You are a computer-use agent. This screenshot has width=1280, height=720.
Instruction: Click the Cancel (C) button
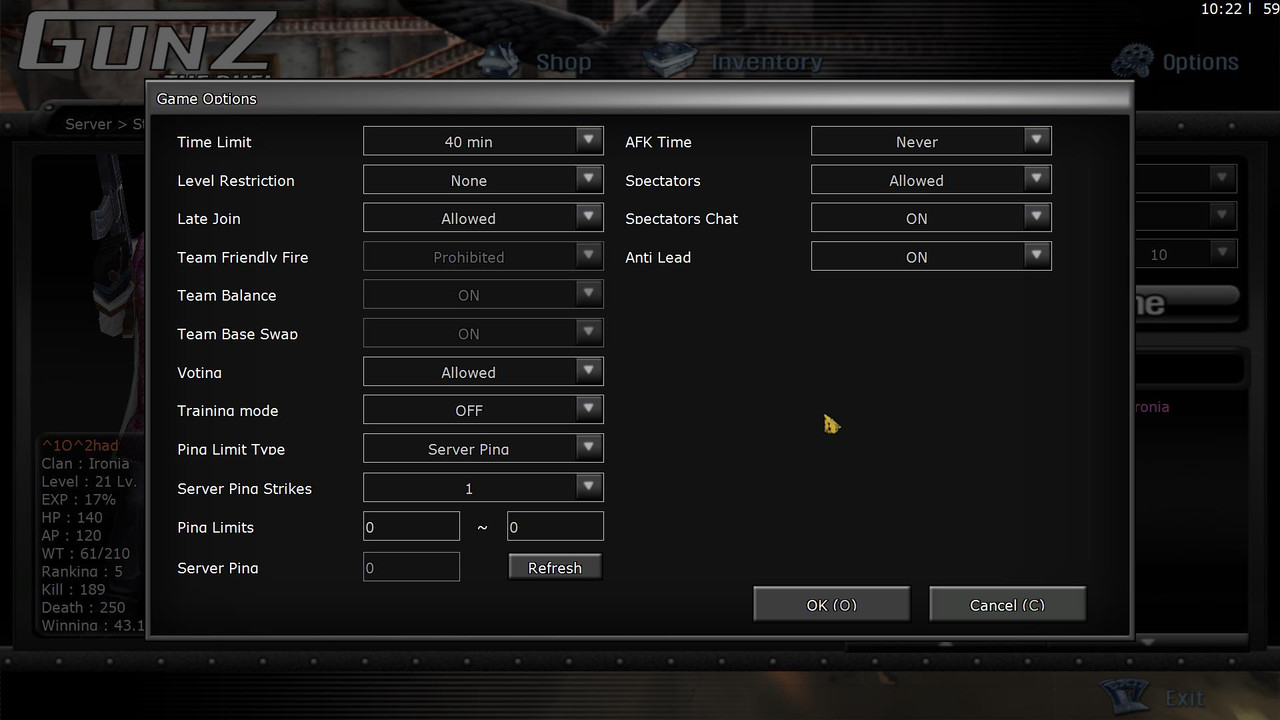tap(1007, 604)
